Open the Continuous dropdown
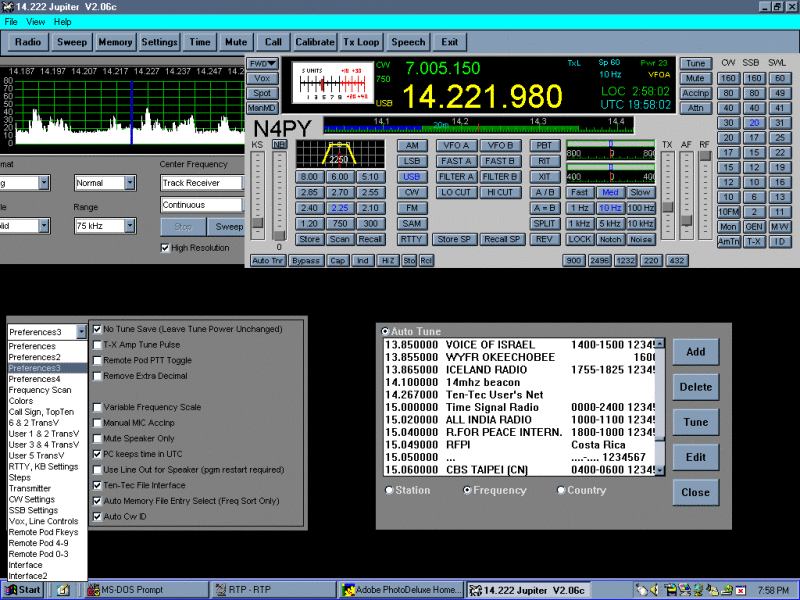The width and height of the screenshot is (800, 600). pos(203,205)
